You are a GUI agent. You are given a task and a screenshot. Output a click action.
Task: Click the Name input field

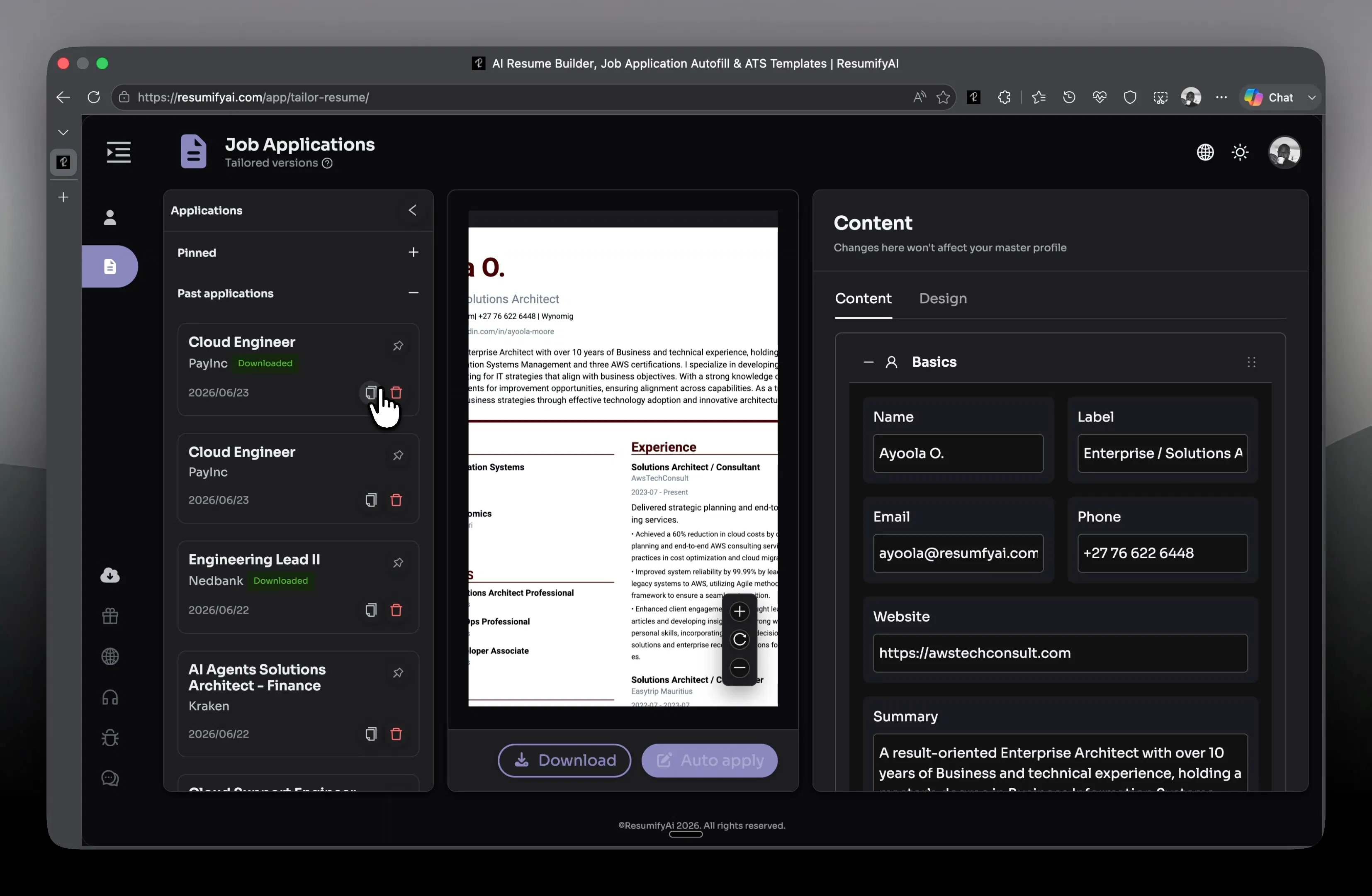point(958,453)
